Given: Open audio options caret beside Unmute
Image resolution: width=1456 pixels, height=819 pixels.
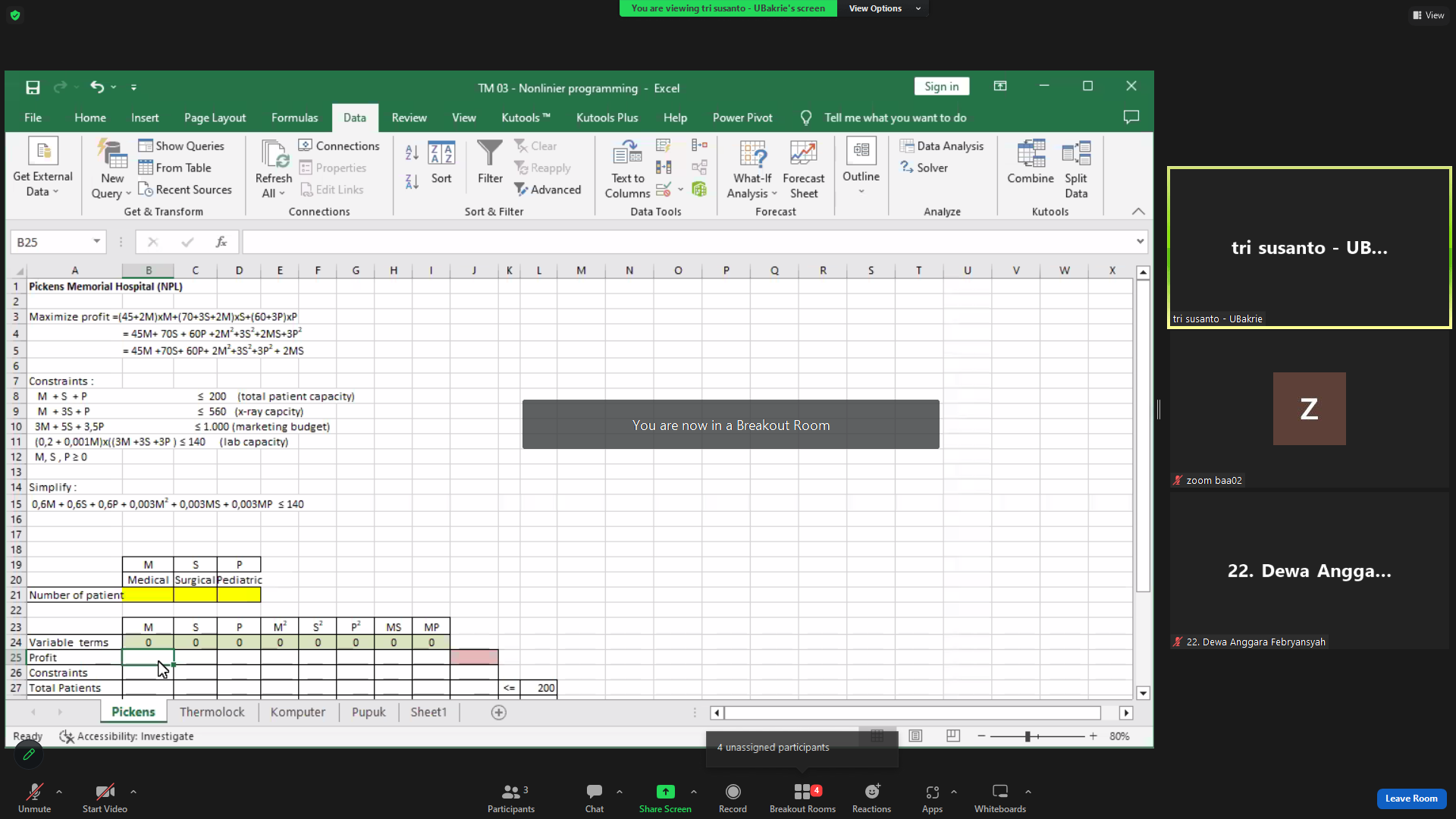Looking at the screenshot, I should (x=59, y=792).
